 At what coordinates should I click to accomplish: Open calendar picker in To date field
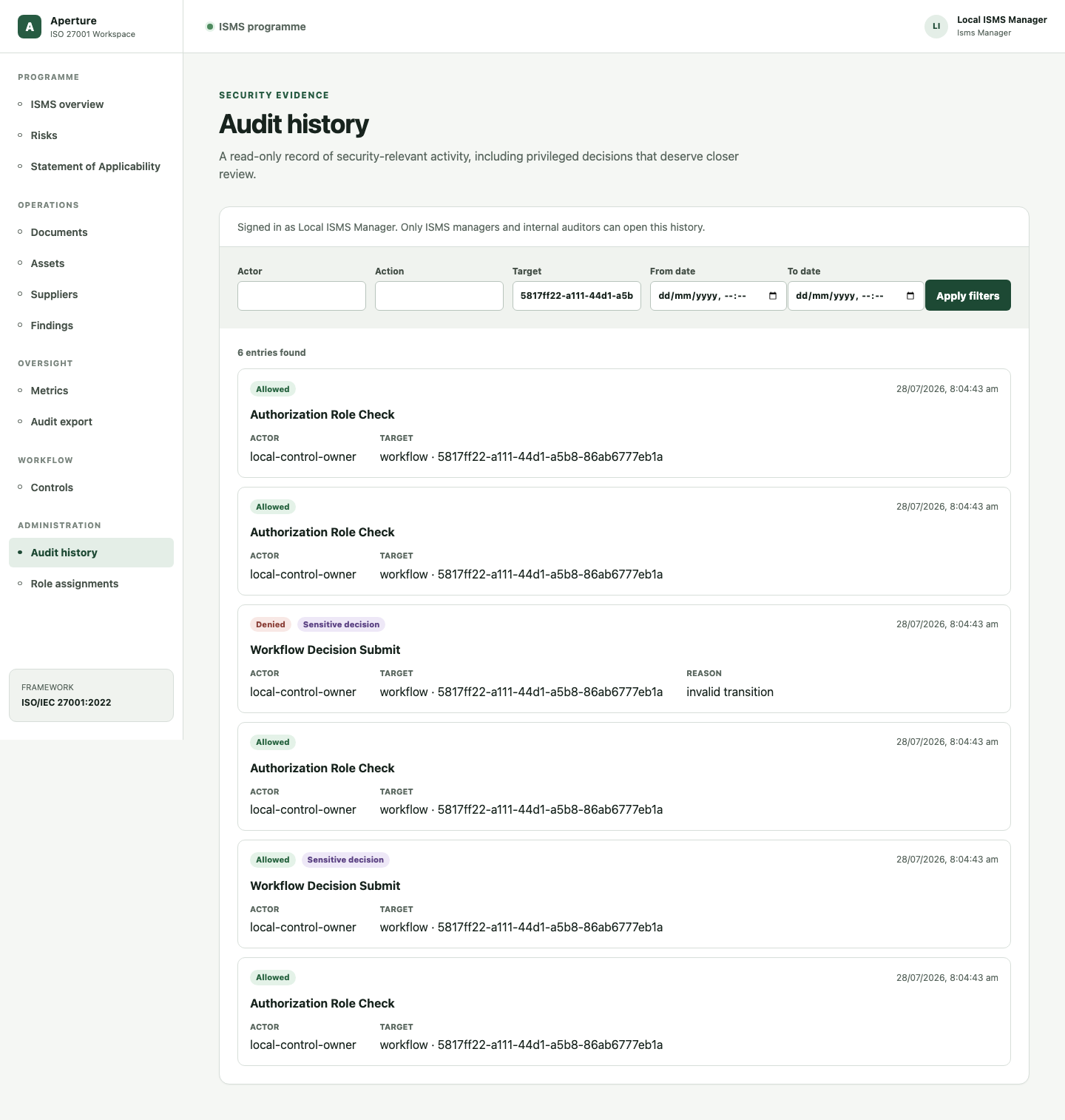pos(910,296)
